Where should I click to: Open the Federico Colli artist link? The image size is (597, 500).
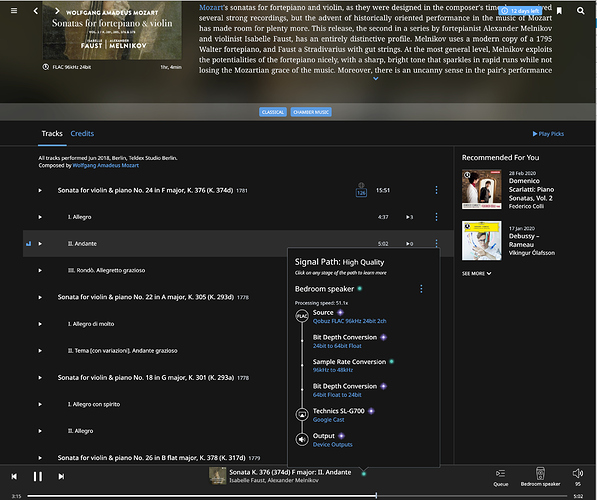point(526,206)
